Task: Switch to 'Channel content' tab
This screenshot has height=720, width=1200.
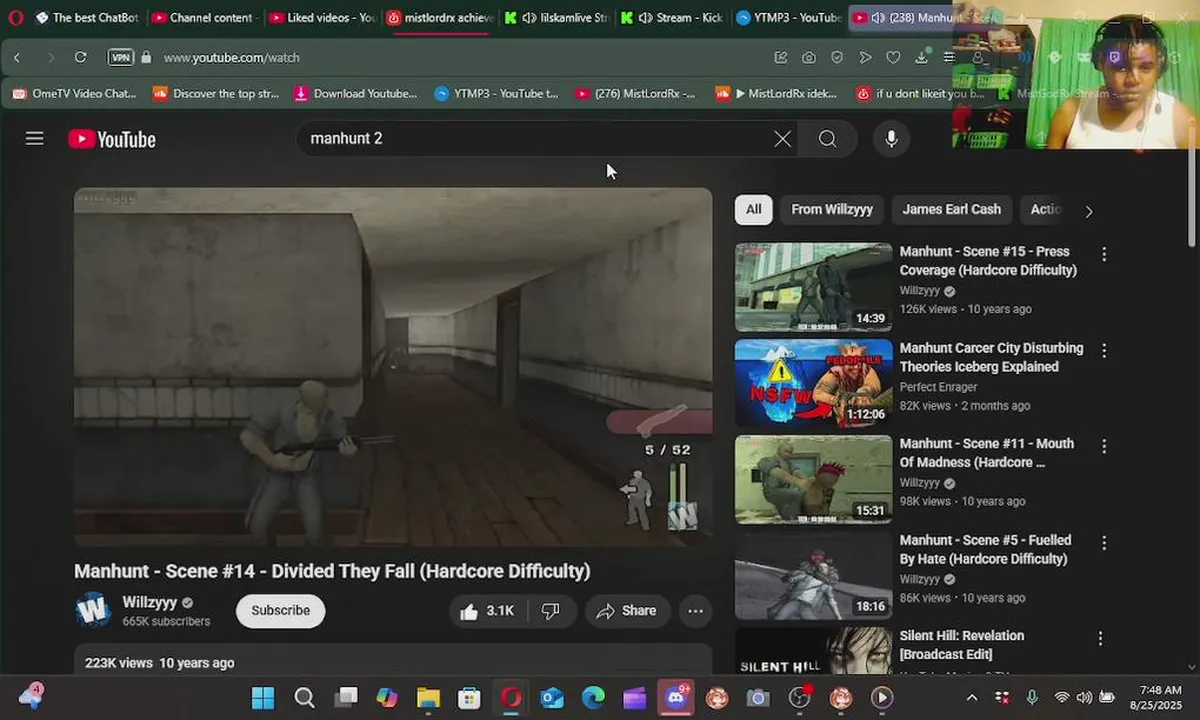Action: (203, 17)
